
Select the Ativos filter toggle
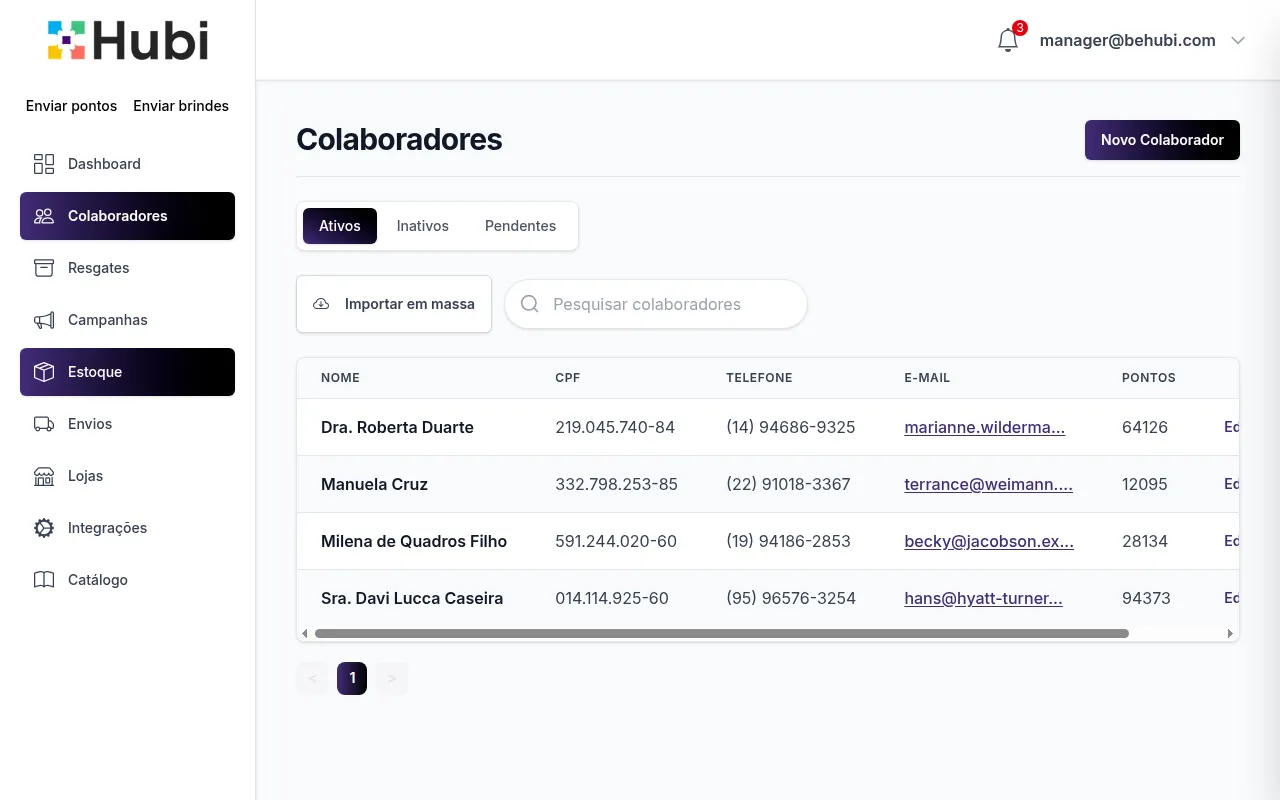pyautogui.click(x=339, y=226)
